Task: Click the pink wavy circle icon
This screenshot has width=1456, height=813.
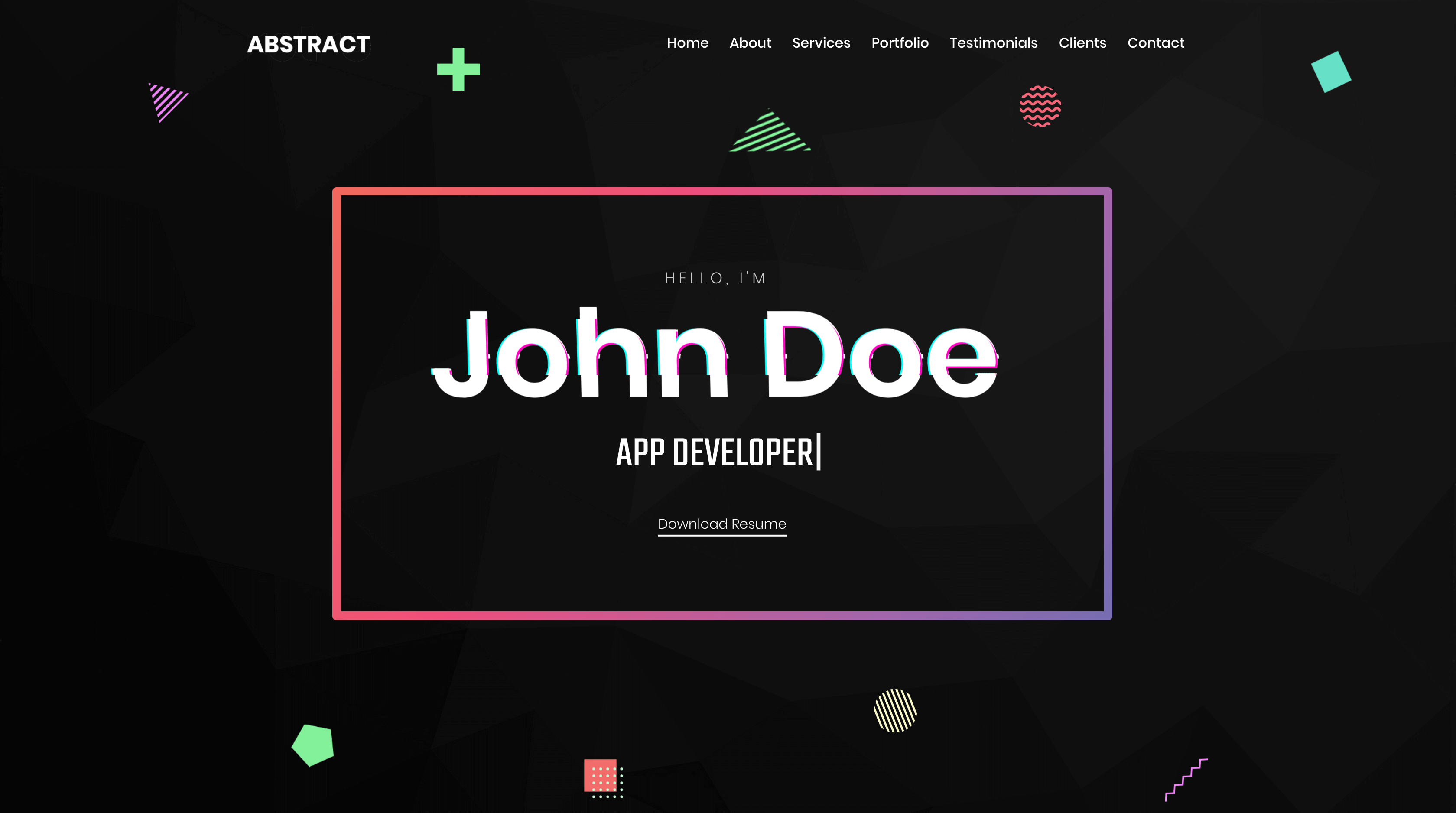Action: click(1039, 104)
